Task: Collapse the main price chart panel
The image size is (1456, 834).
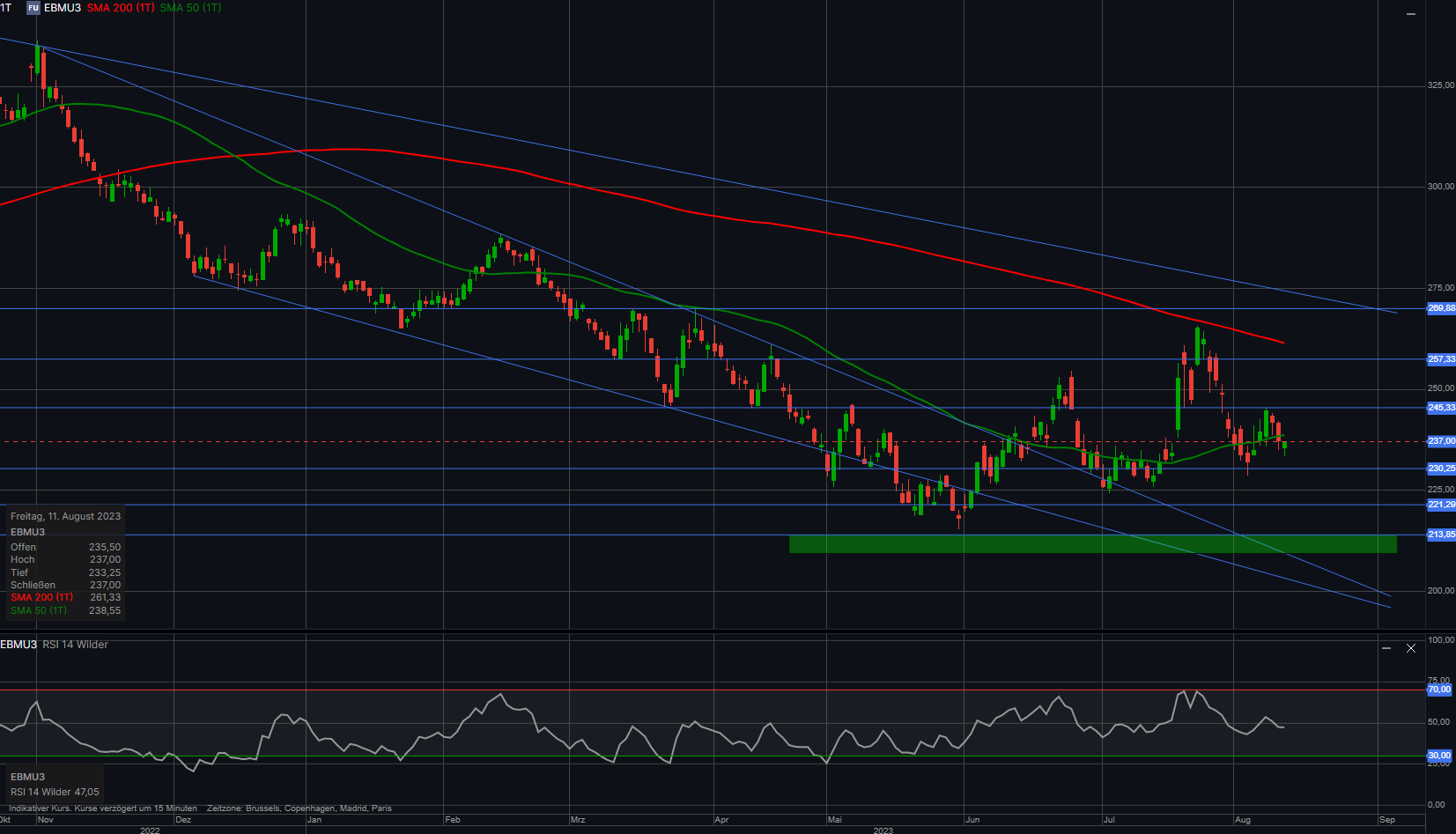Action: click(x=1410, y=14)
